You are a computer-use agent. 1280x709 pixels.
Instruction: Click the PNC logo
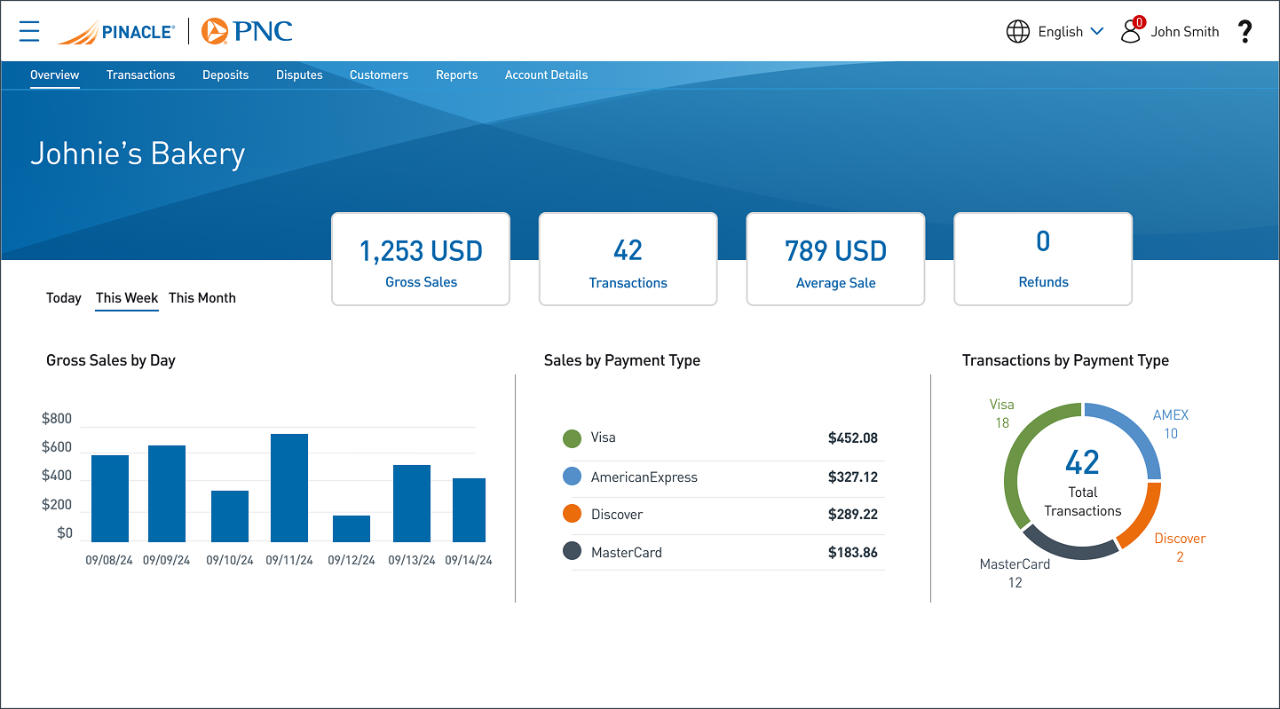pos(247,31)
